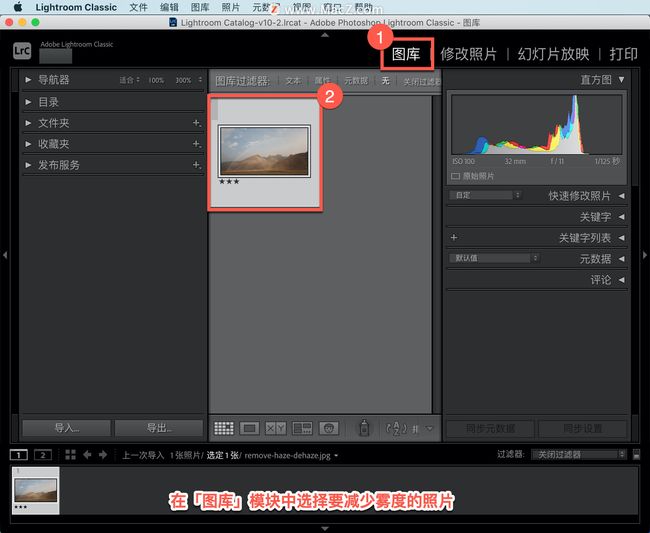Hide right panel group side arrow
This screenshot has width=650, height=533.
point(645,255)
